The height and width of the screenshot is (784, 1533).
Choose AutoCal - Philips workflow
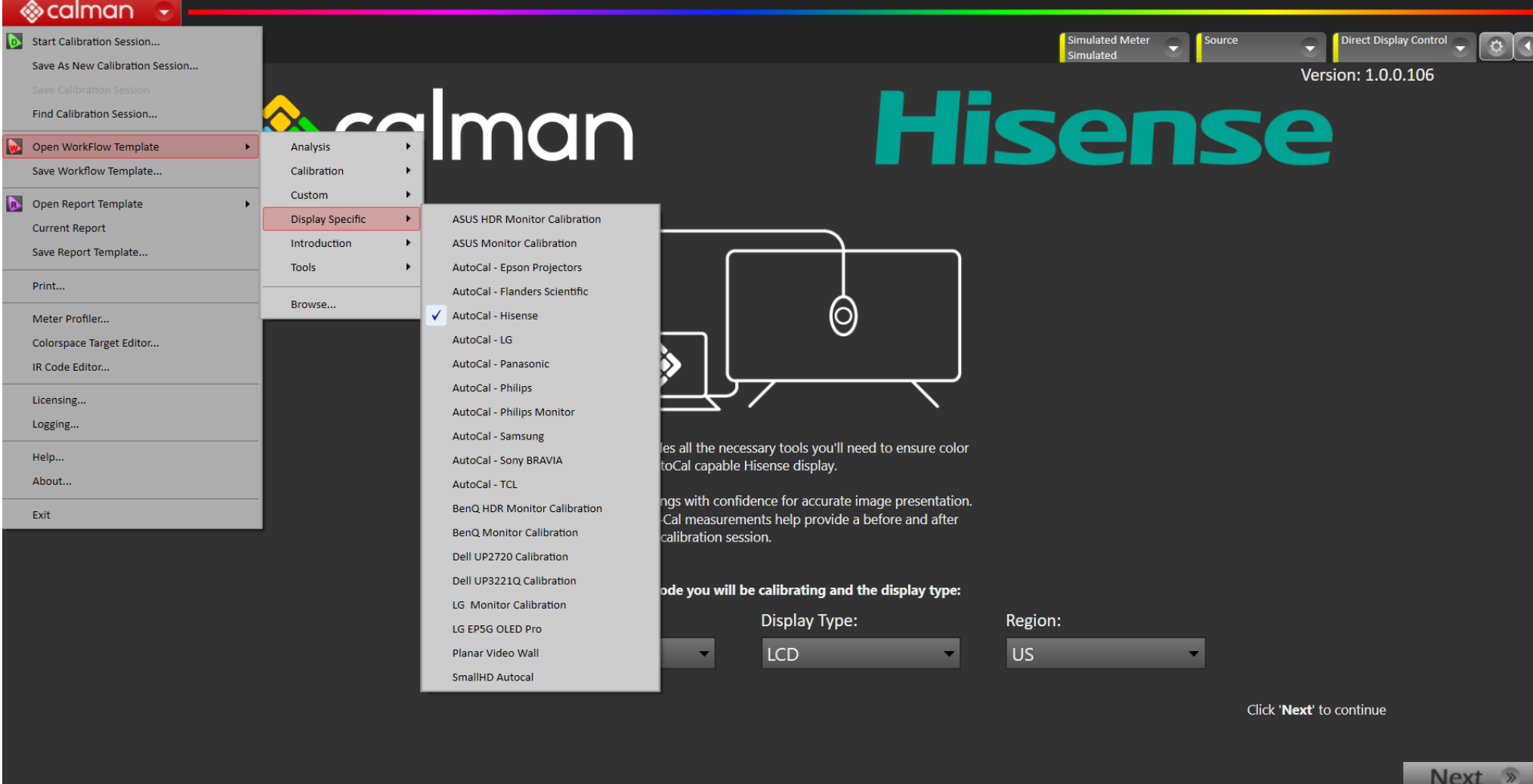point(540,388)
